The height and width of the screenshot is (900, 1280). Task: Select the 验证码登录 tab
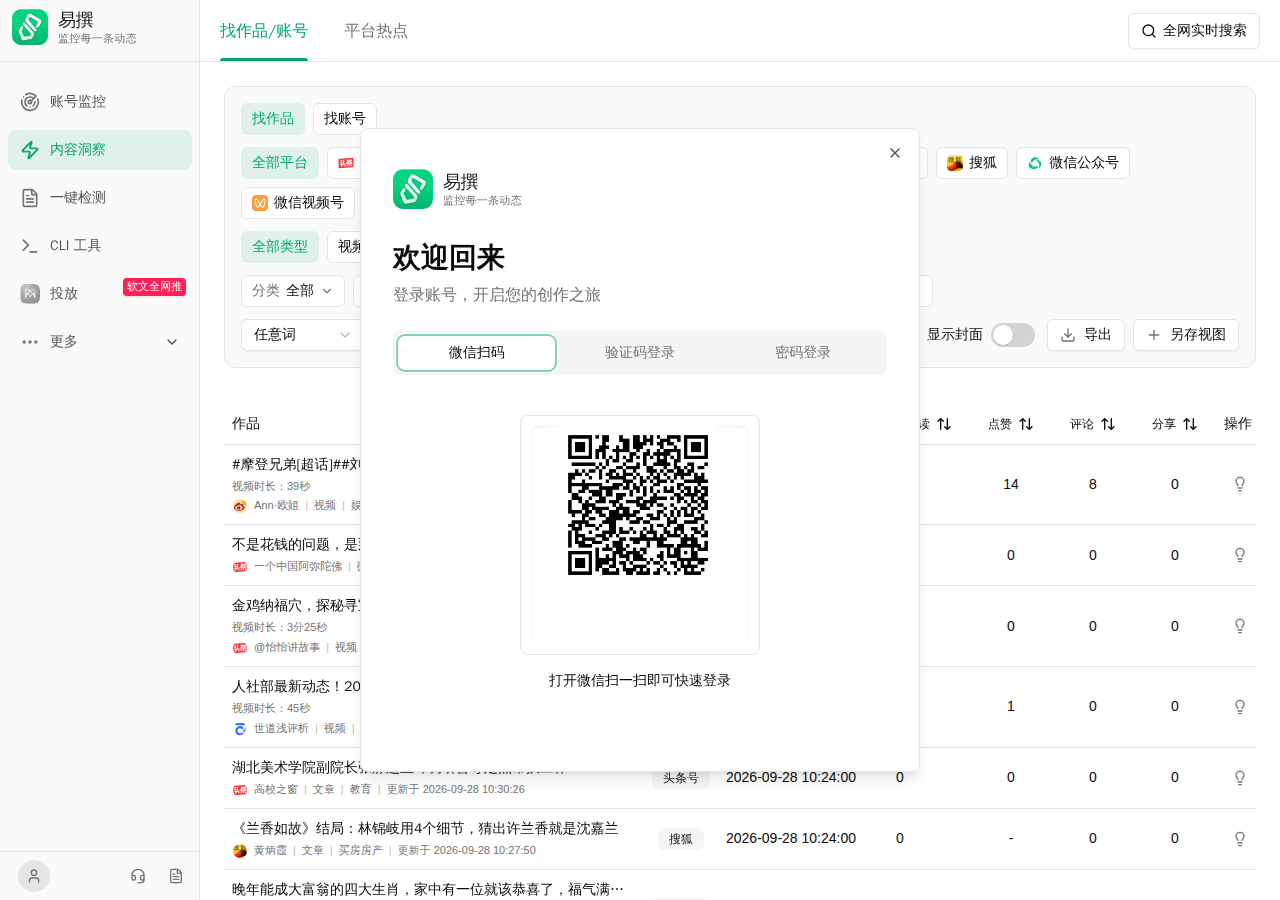pyautogui.click(x=640, y=353)
